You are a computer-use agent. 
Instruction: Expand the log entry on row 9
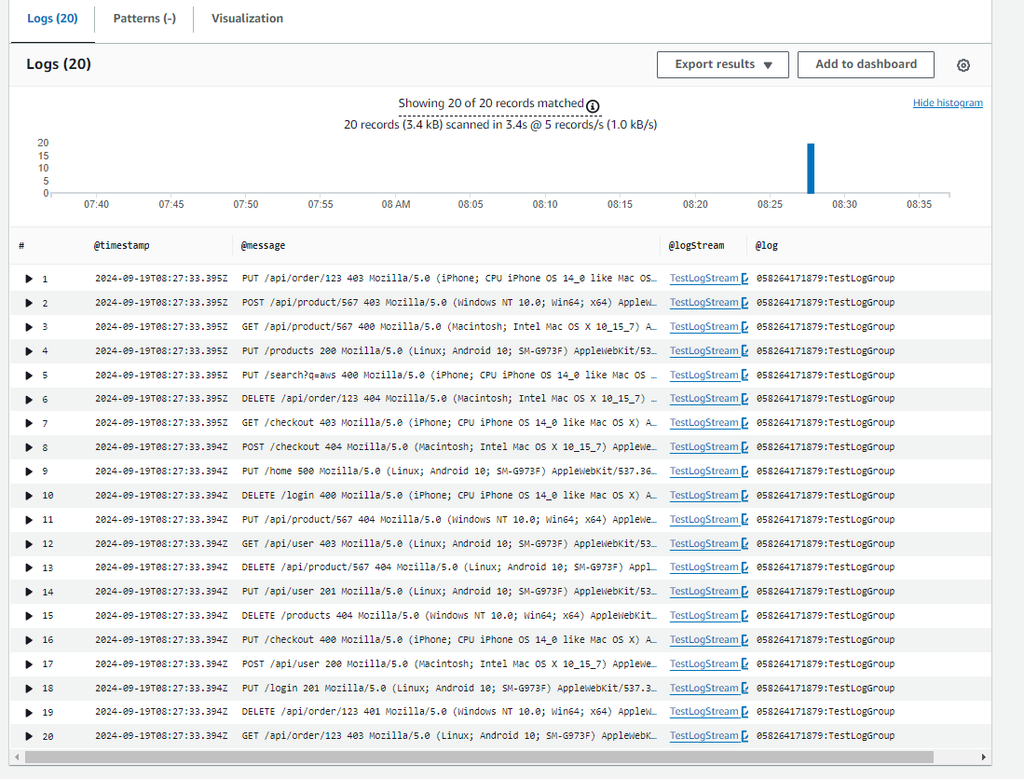click(x=28, y=471)
